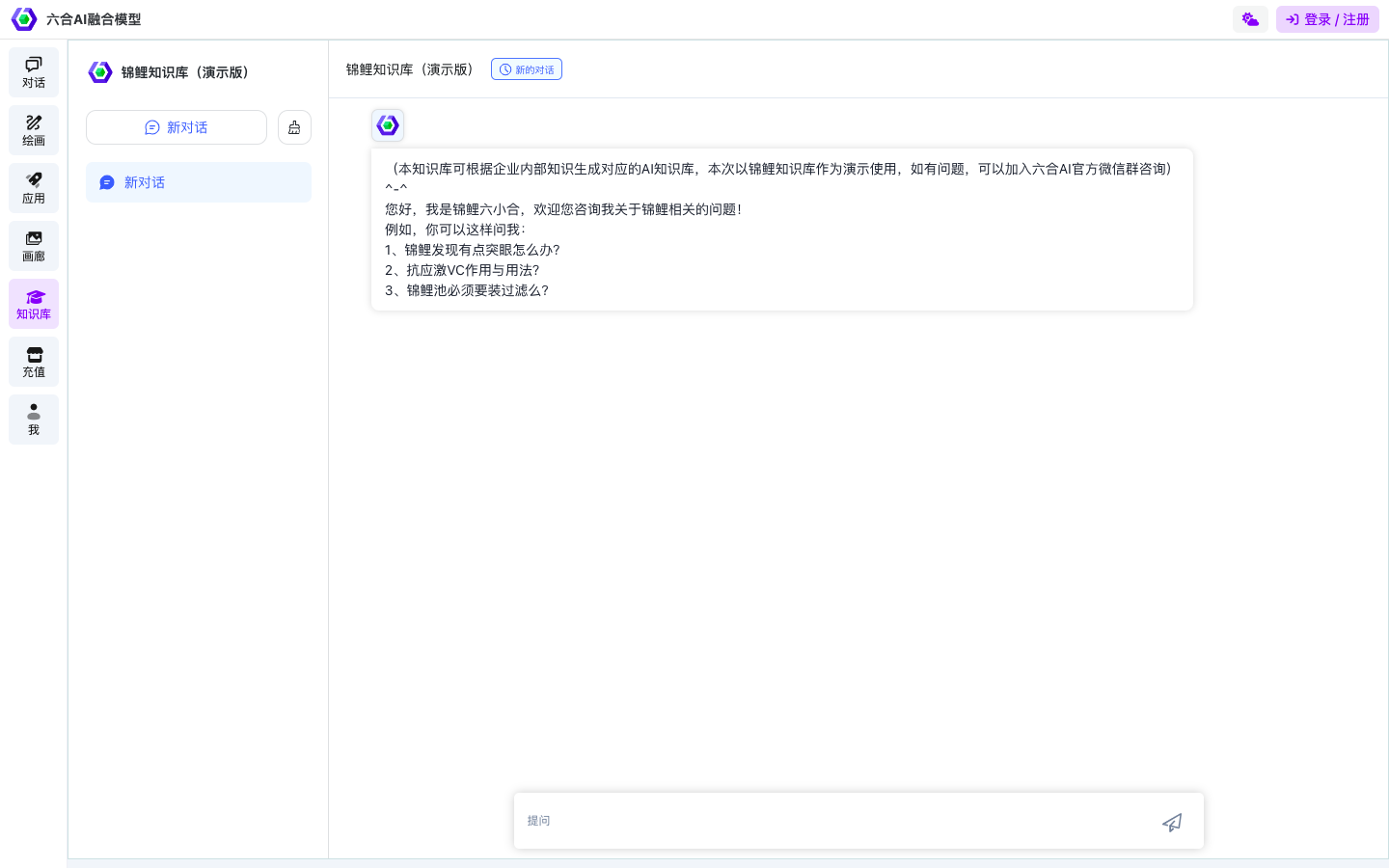Open the 我 profile icon
The width and height of the screenshot is (1389, 868).
[34, 419]
